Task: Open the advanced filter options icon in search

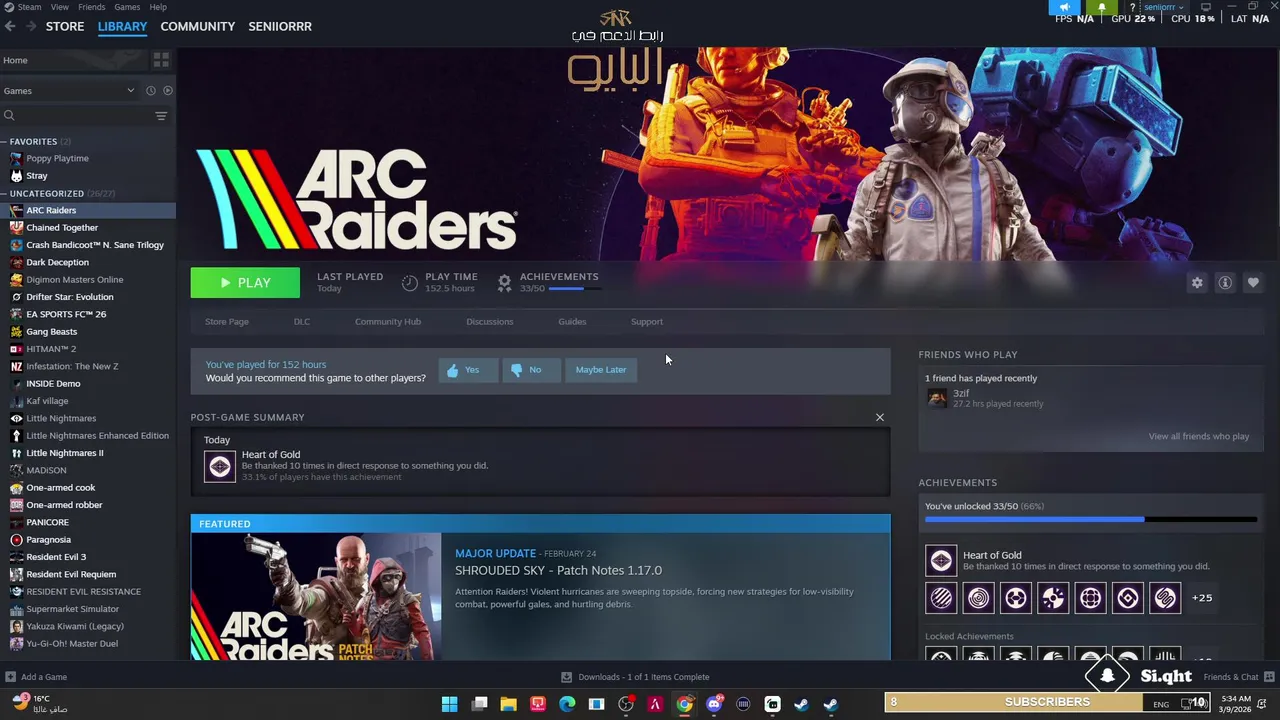Action: (161, 116)
